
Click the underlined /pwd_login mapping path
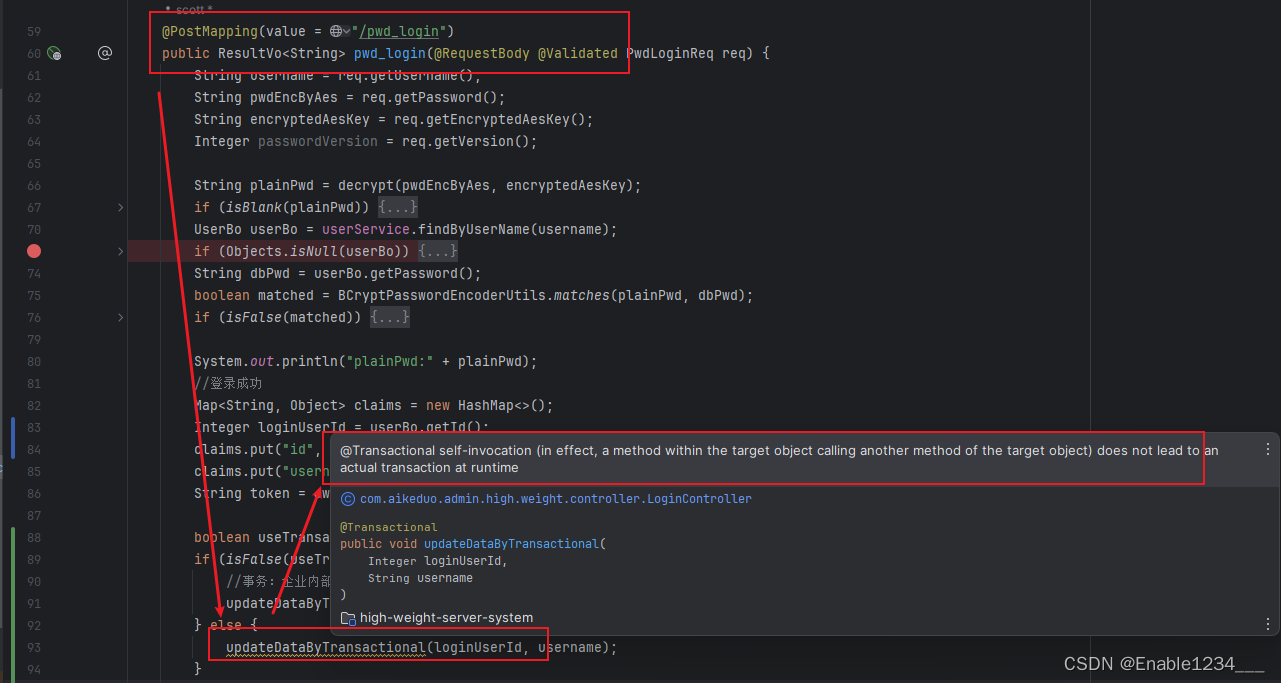400,31
